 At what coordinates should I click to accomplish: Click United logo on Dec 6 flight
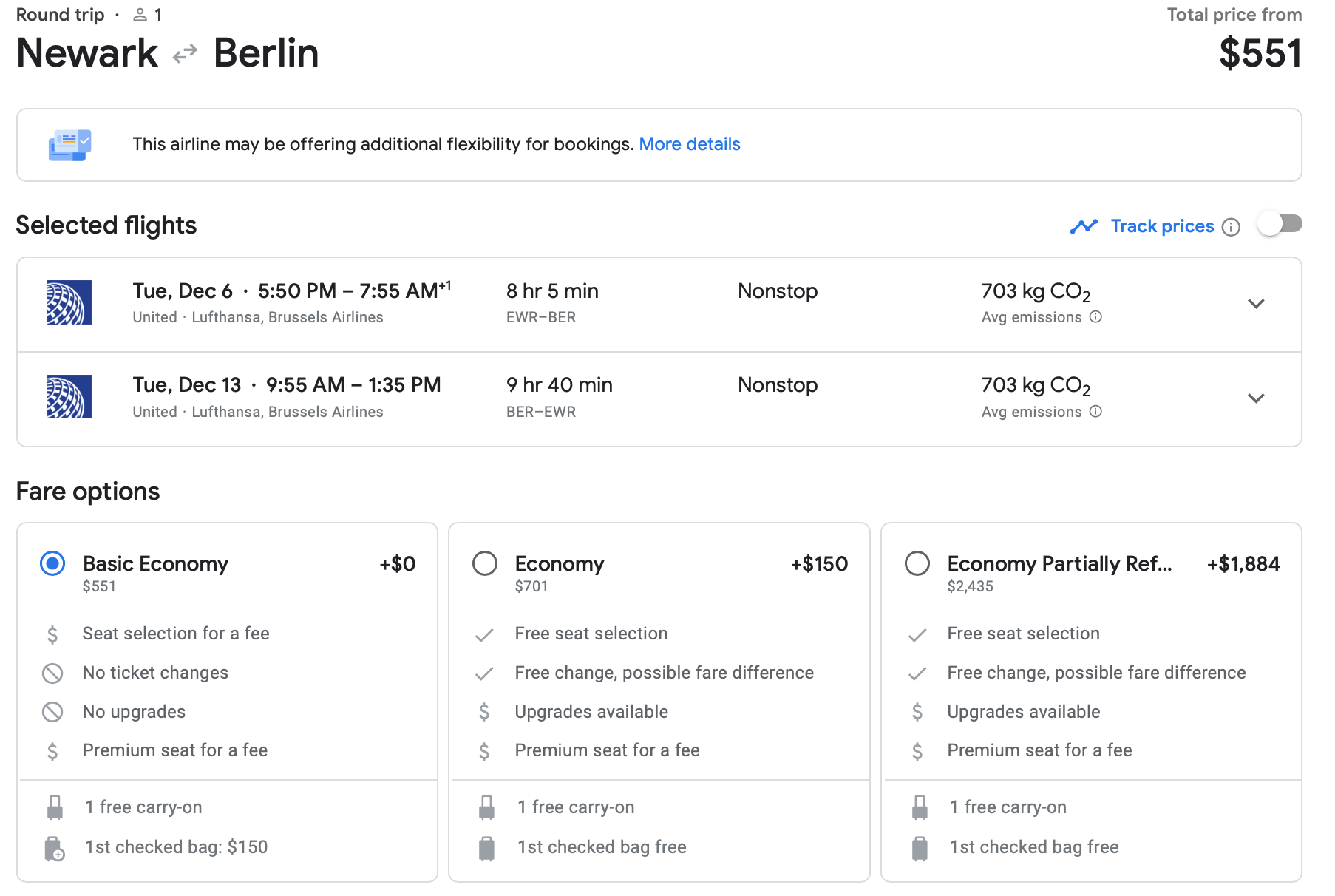point(69,302)
